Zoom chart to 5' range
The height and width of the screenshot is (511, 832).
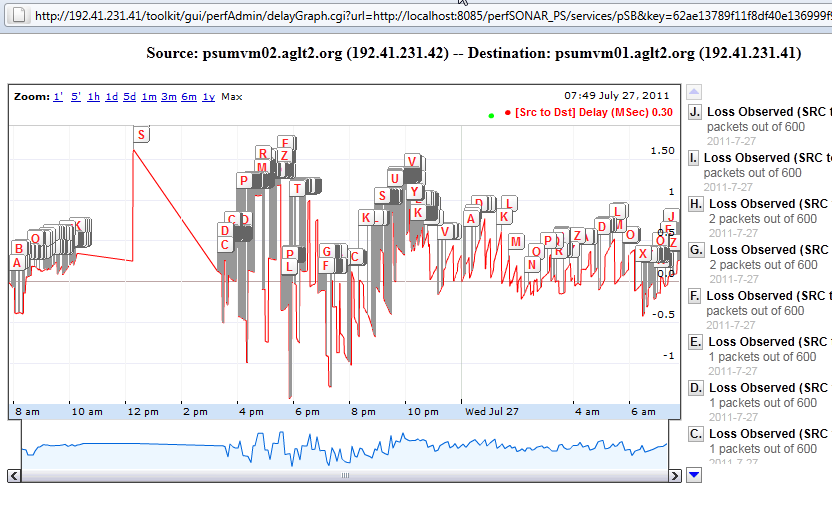pos(76,97)
